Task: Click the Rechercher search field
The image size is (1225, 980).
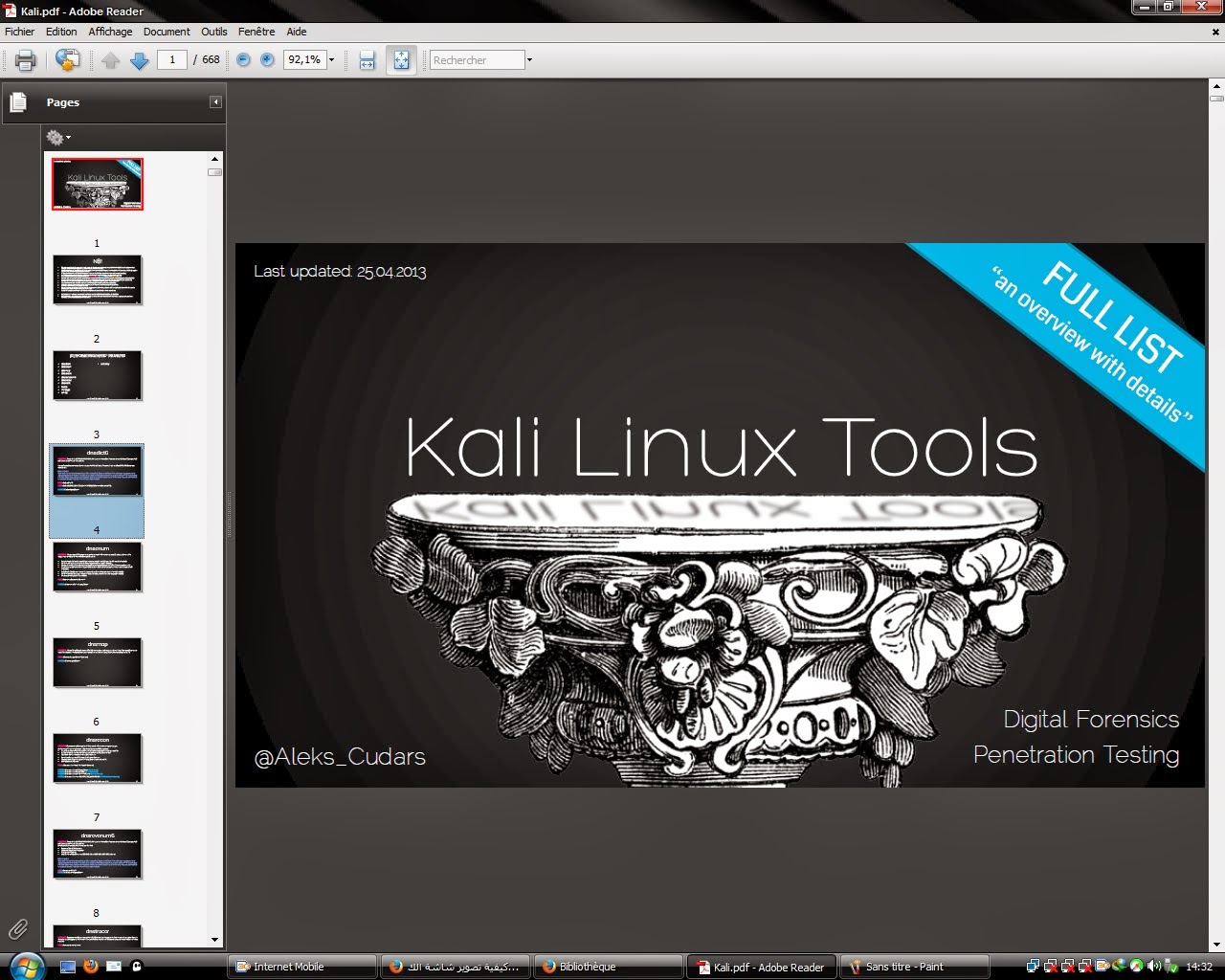Action: (x=477, y=59)
